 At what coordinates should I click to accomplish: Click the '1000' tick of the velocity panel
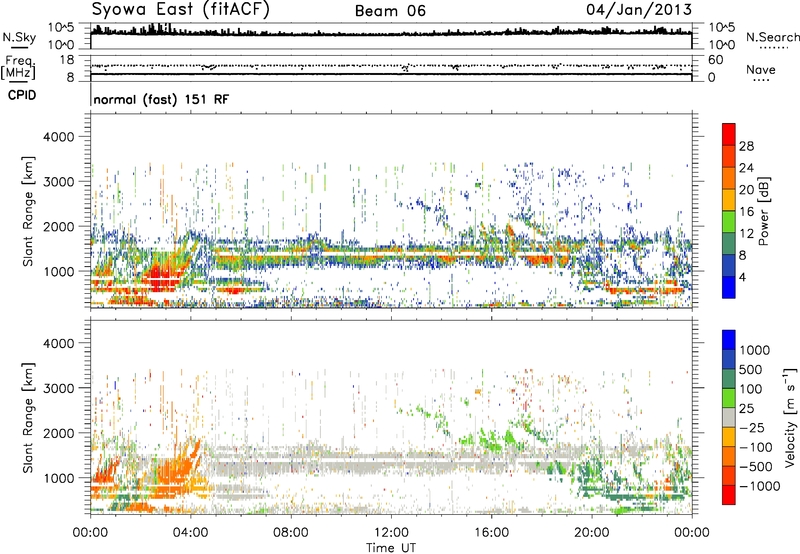pos(58,478)
